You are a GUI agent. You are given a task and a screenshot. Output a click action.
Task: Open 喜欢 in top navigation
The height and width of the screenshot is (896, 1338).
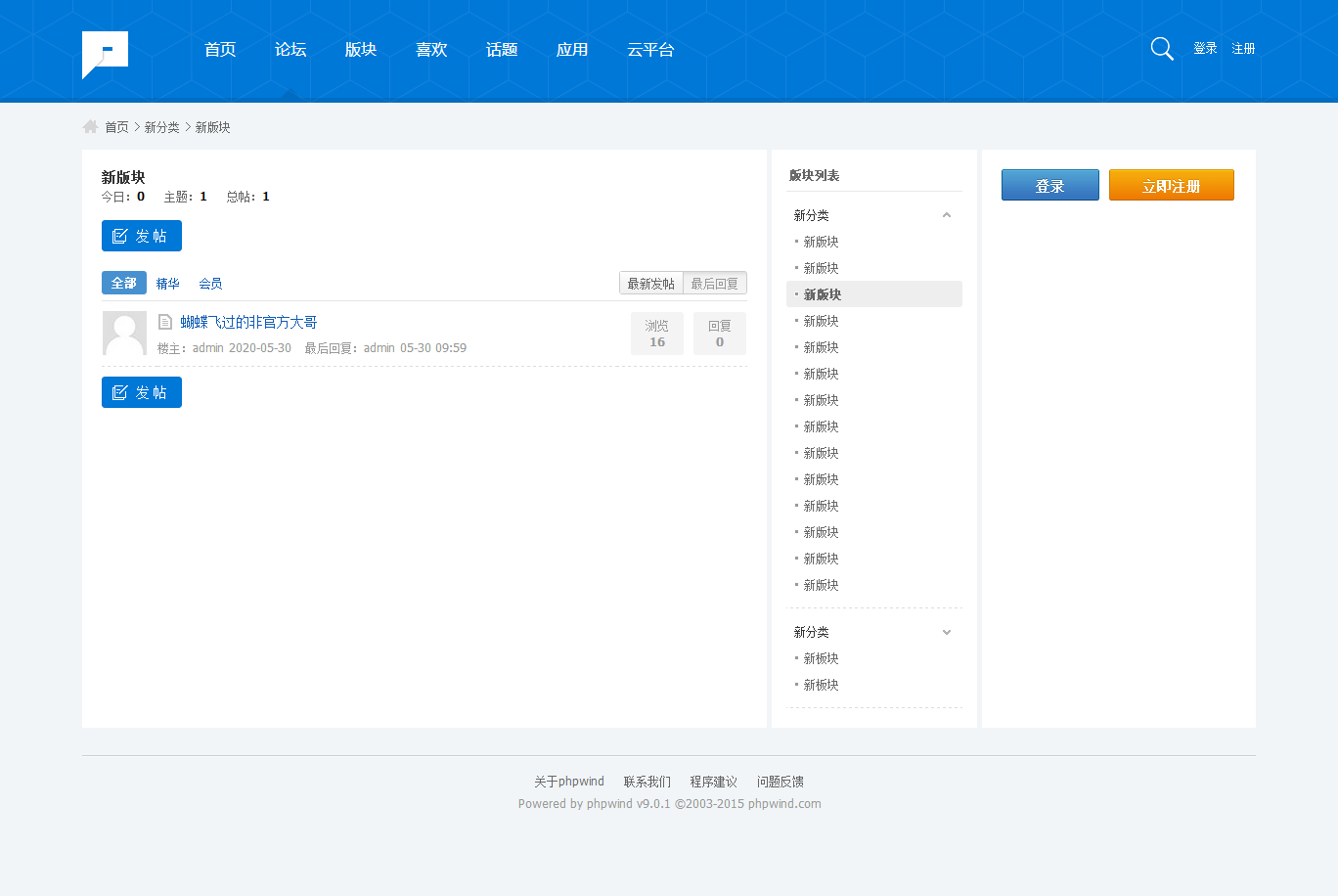(x=431, y=50)
